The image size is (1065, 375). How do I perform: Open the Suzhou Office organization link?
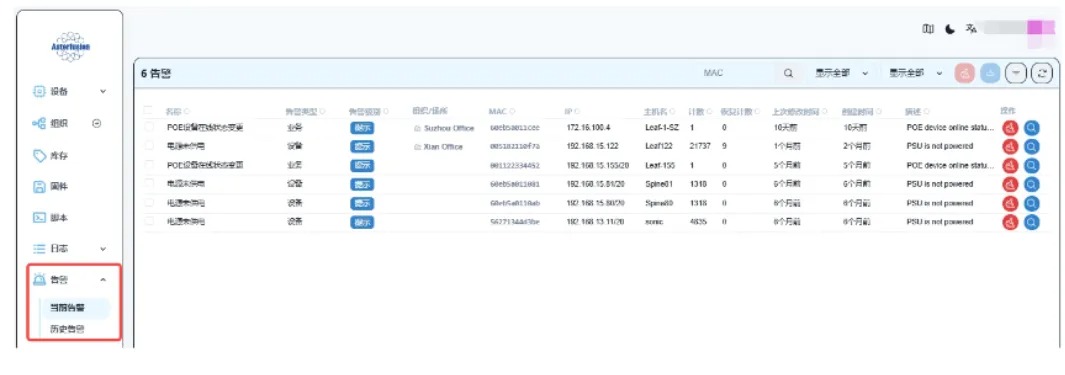(x=444, y=128)
